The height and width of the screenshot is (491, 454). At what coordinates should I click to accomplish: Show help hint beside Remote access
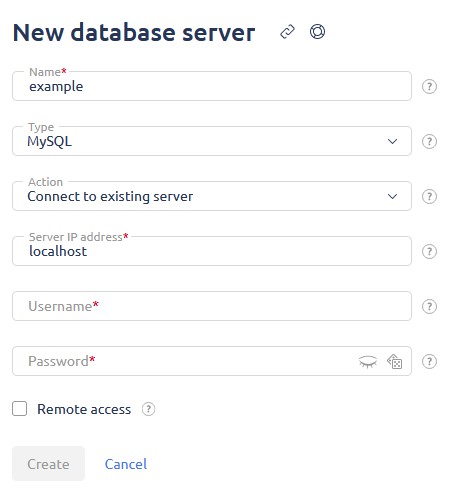point(148,409)
